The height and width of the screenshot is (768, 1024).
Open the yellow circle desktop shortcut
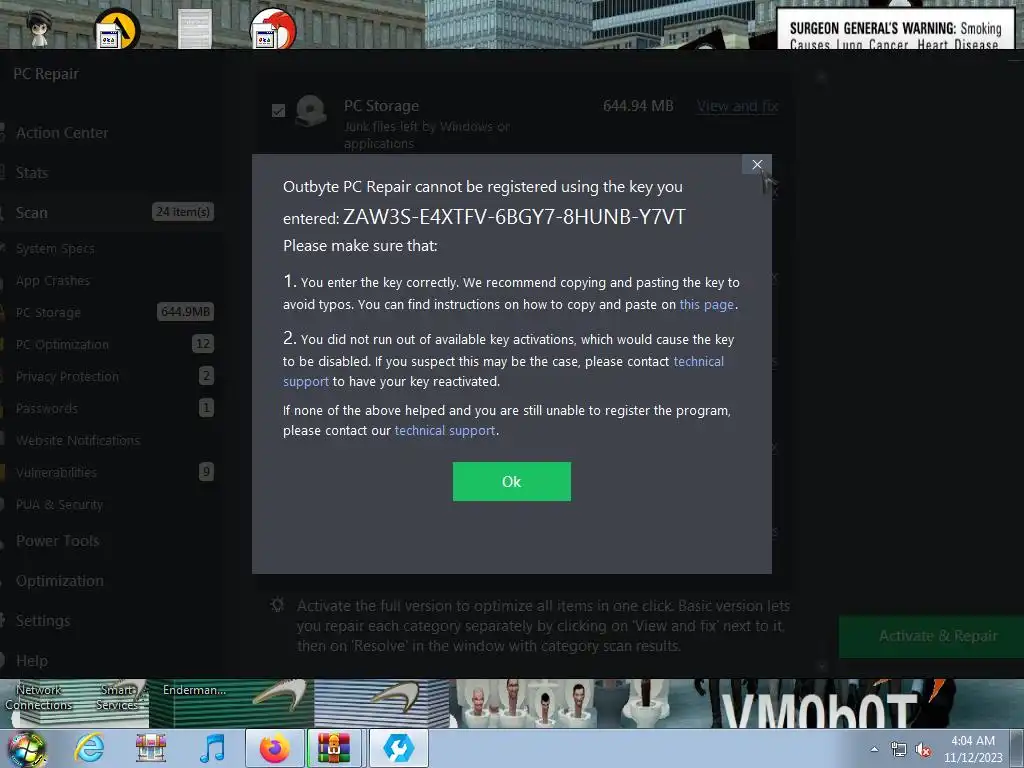click(118, 29)
